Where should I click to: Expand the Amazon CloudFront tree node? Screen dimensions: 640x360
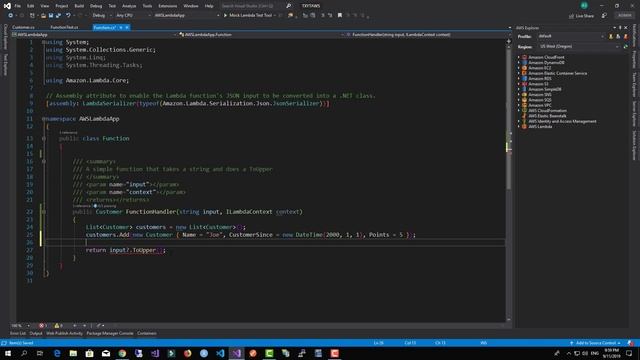click(519, 58)
